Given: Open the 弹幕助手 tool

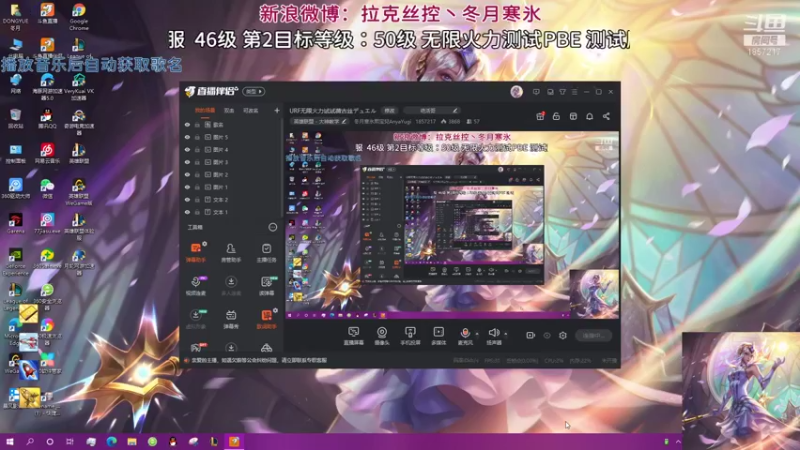Looking at the screenshot, I should pos(196,252).
